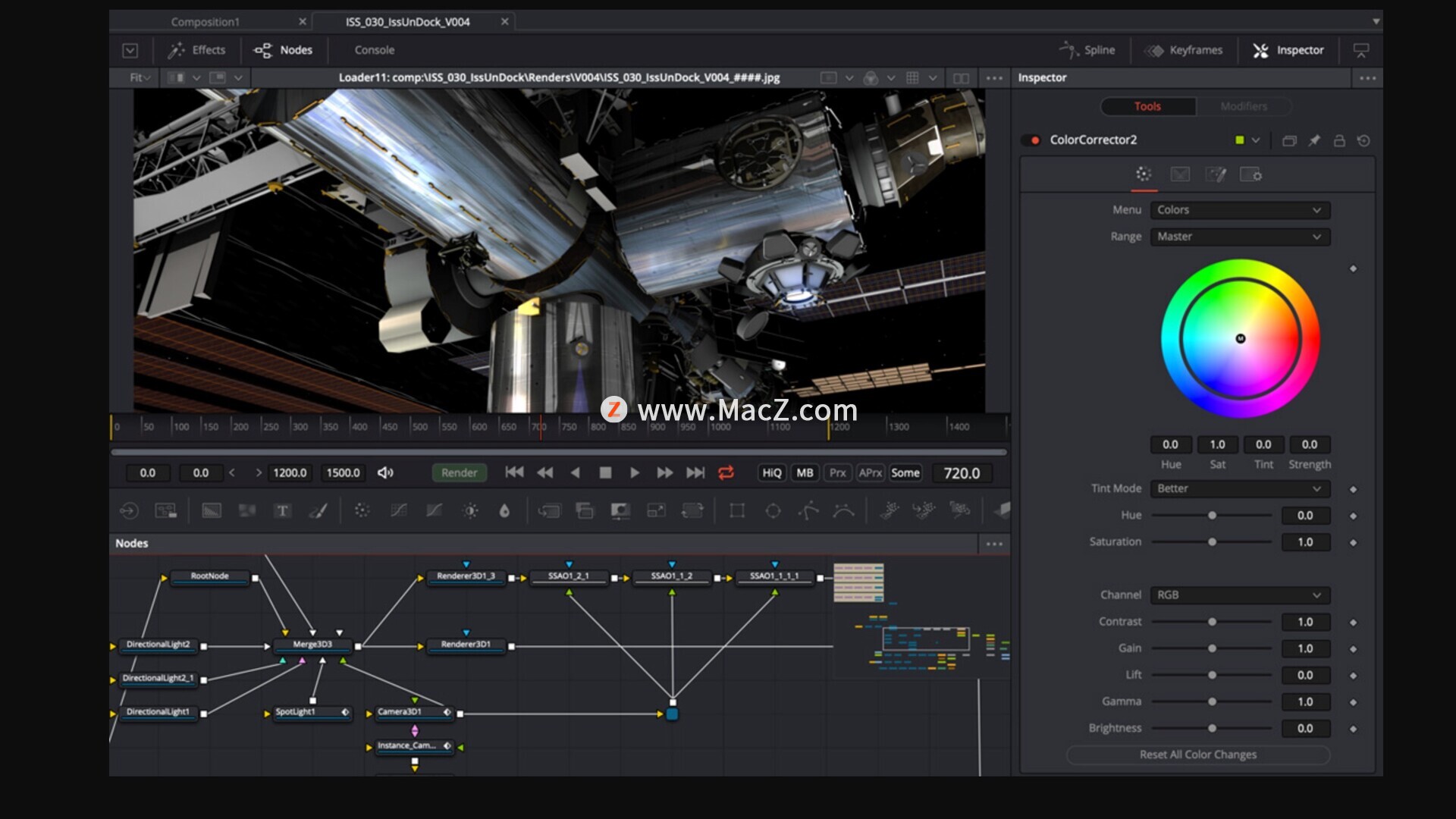This screenshot has width=1456, height=819.
Task: Click the audio speaker mute icon
Action: point(385,472)
